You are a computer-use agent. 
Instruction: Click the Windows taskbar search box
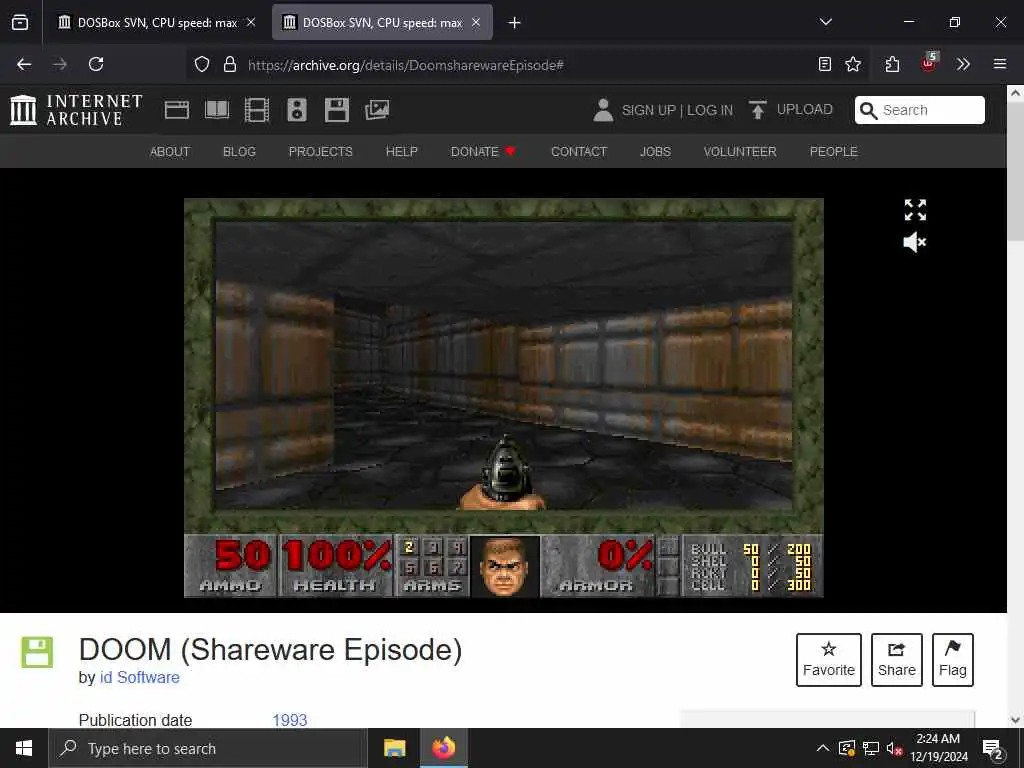pos(208,748)
